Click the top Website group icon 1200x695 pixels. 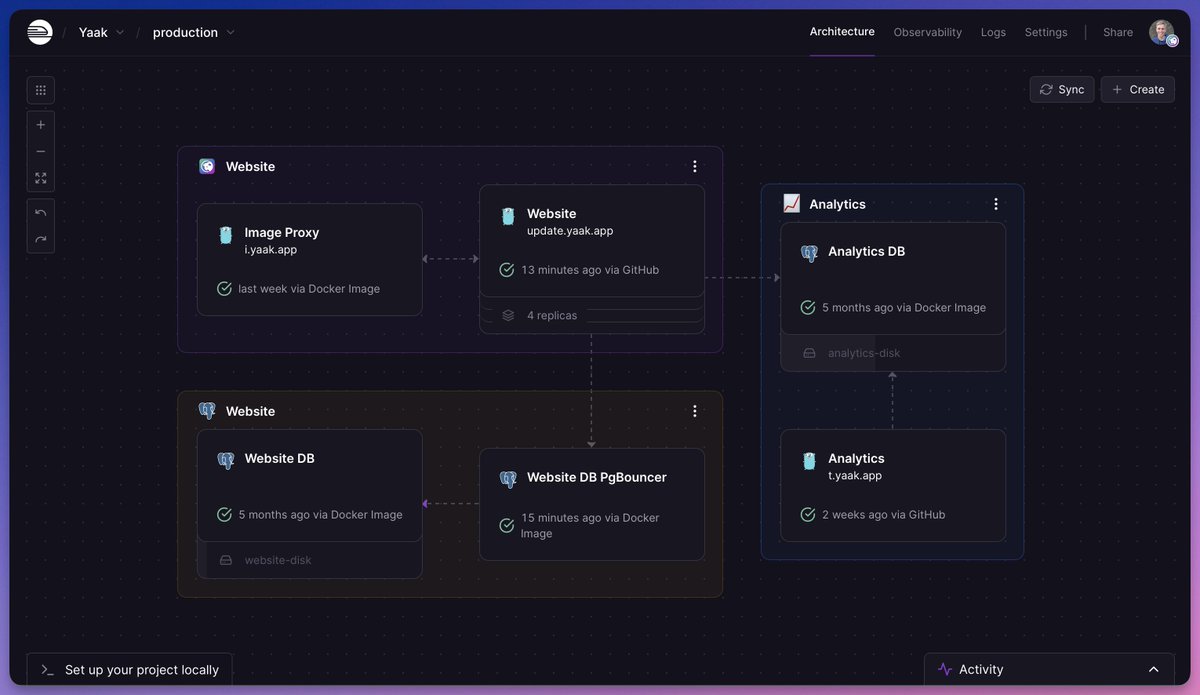coord(207,166)
